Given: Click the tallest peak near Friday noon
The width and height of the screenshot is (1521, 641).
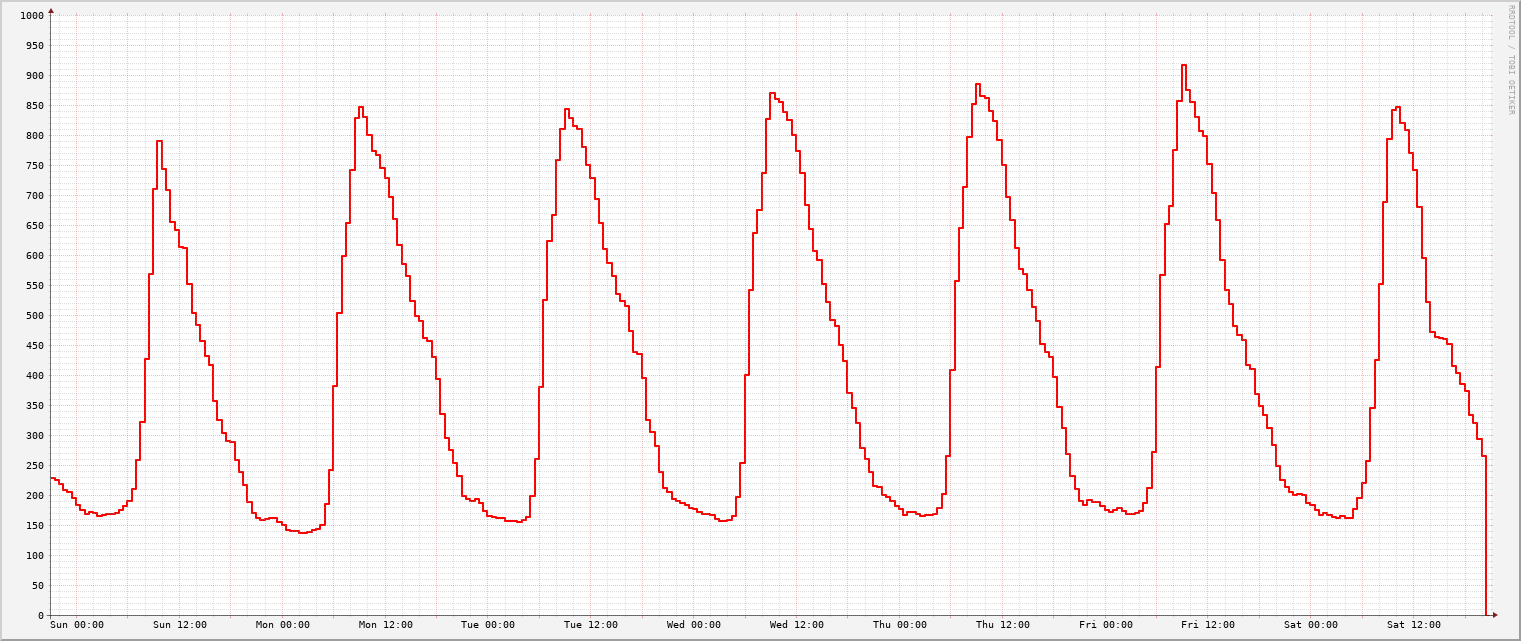Looking at the screenshot, I should point(1184,65).
